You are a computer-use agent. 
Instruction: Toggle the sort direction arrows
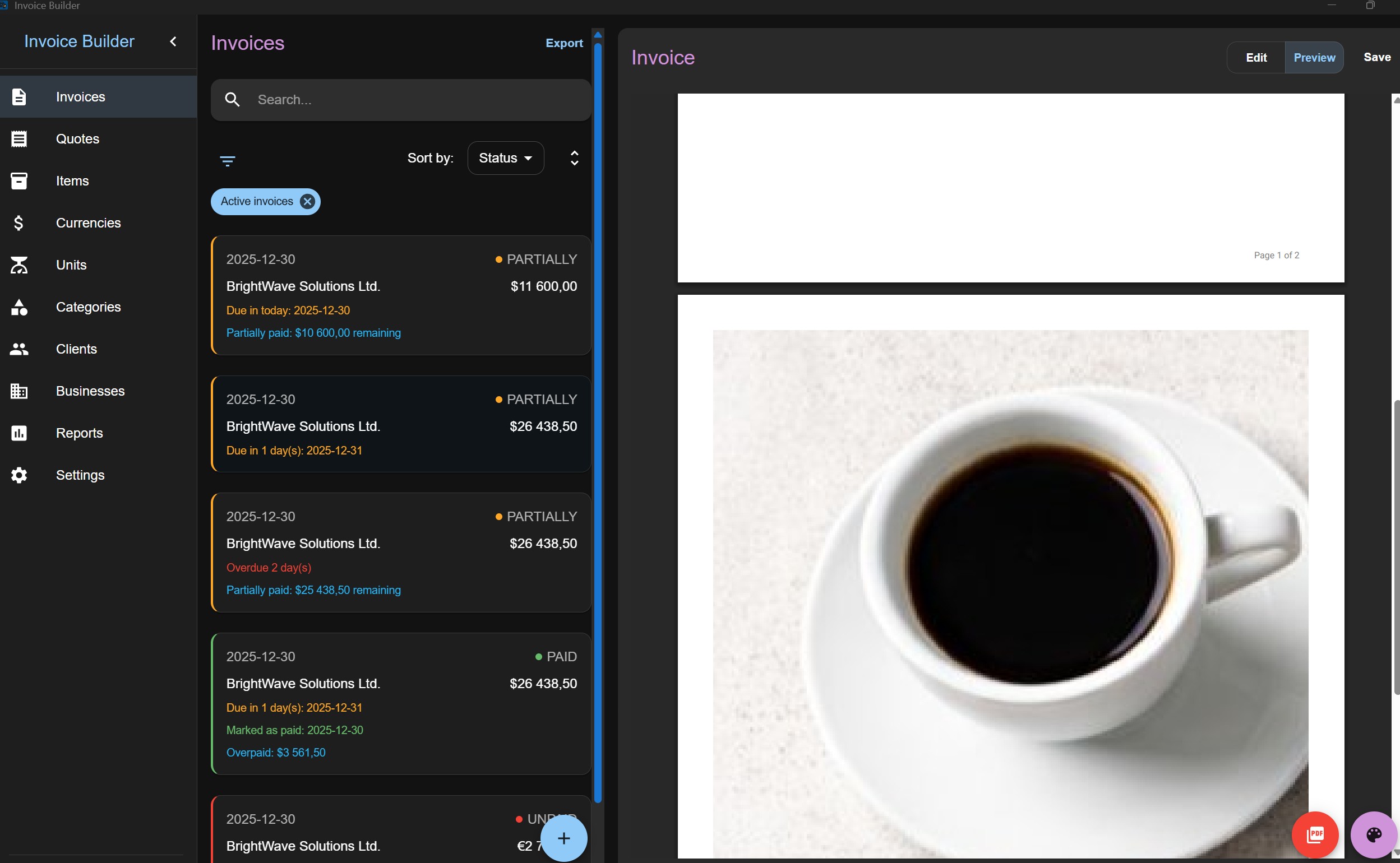point(574,158)
